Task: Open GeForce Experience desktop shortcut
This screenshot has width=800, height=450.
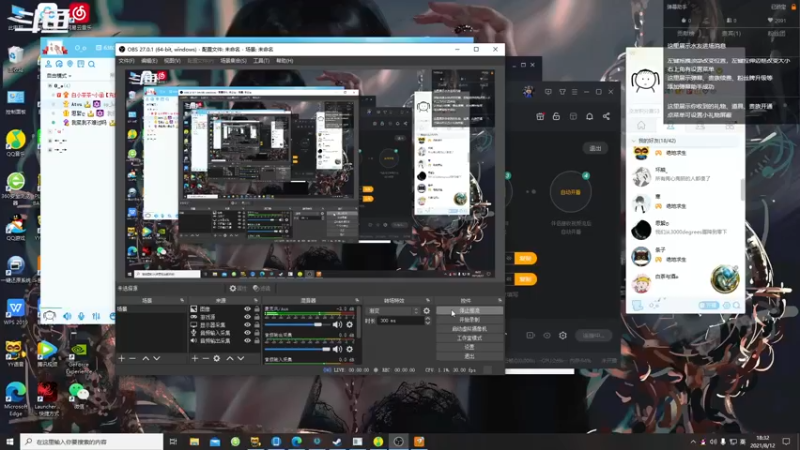Action: pyautogui.click(x=79, y=358)
